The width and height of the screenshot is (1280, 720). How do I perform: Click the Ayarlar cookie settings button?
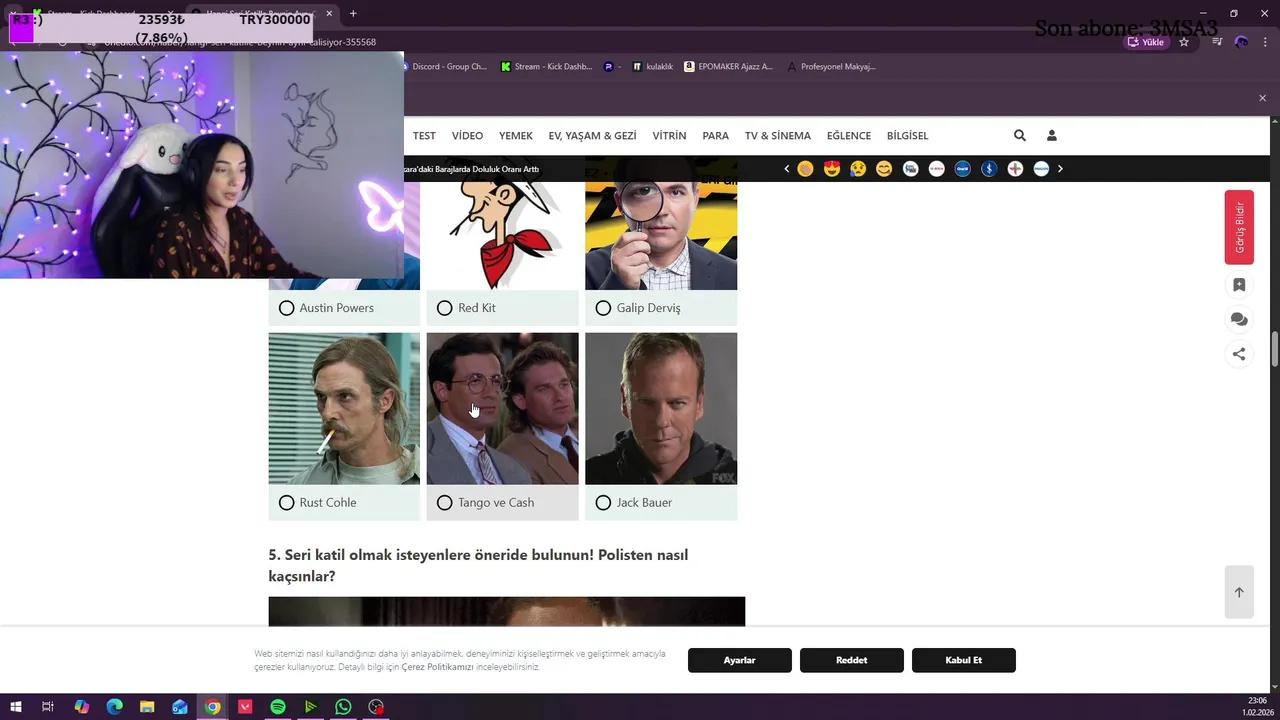click(x=740, y=660)
